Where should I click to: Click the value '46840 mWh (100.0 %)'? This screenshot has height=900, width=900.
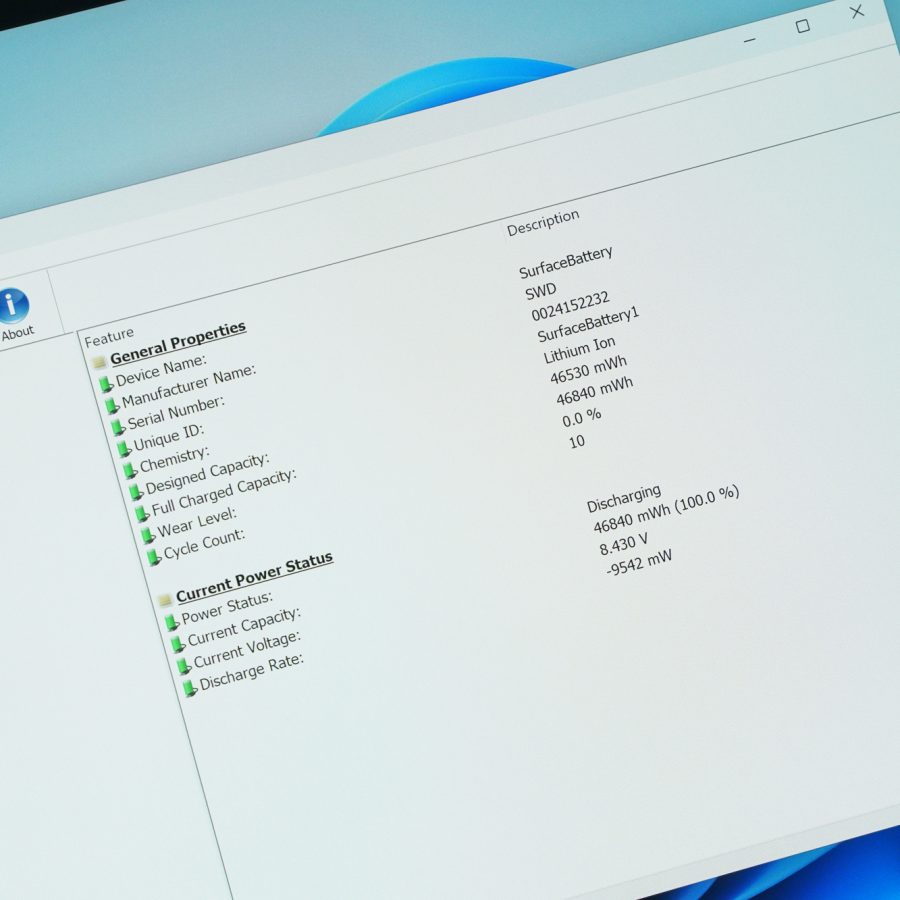click(666, 509)
